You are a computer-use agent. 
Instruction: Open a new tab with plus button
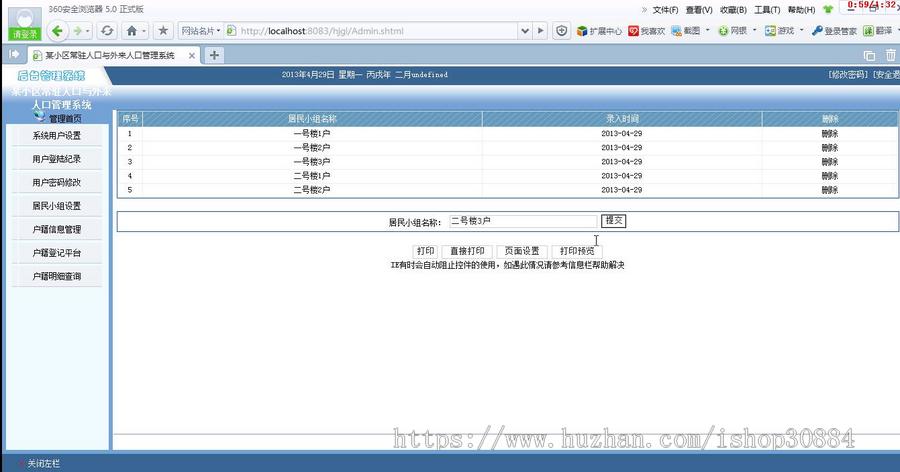[x=214, y=55]
